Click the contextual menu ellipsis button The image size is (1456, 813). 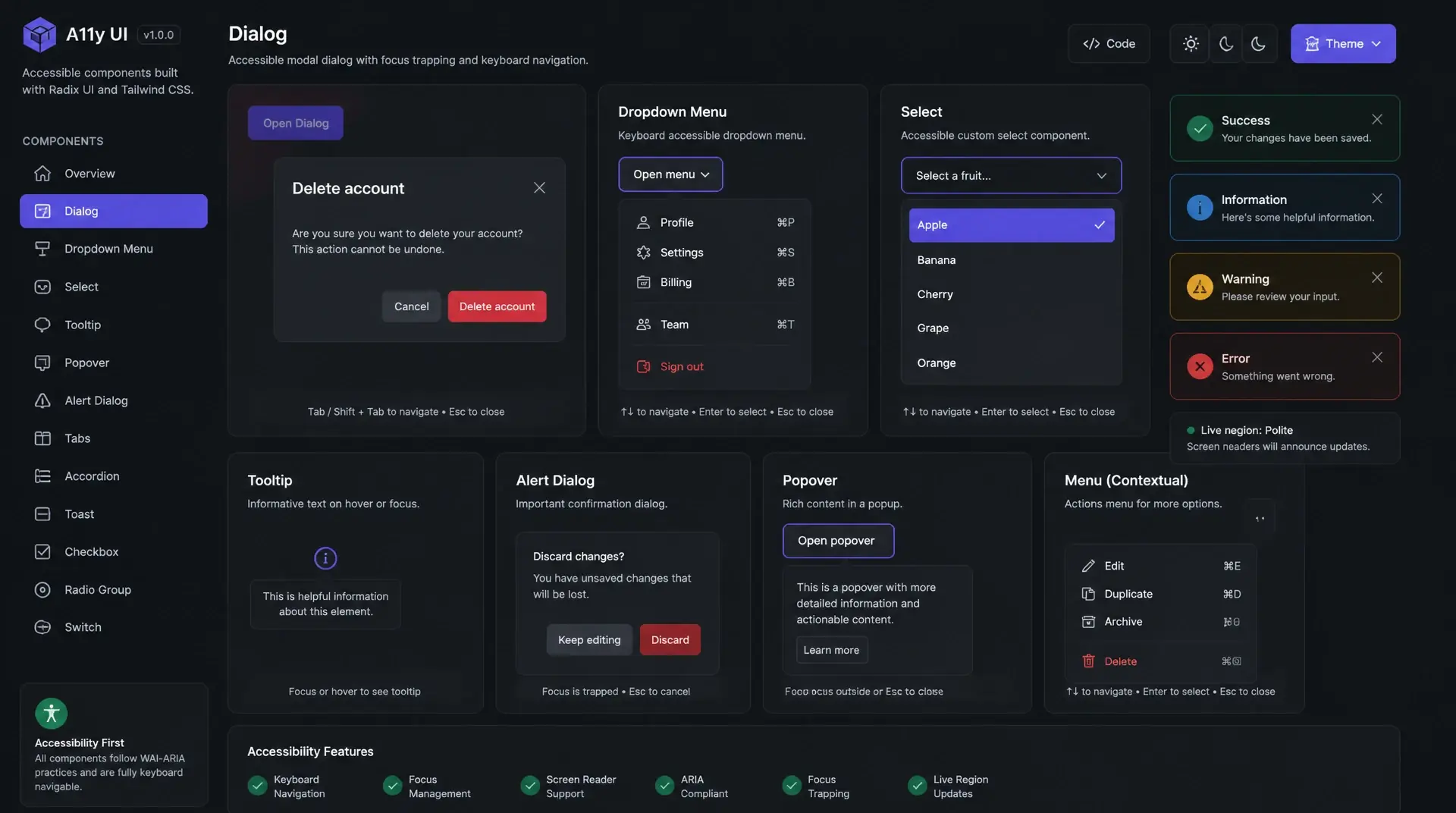coord(1260,519)
